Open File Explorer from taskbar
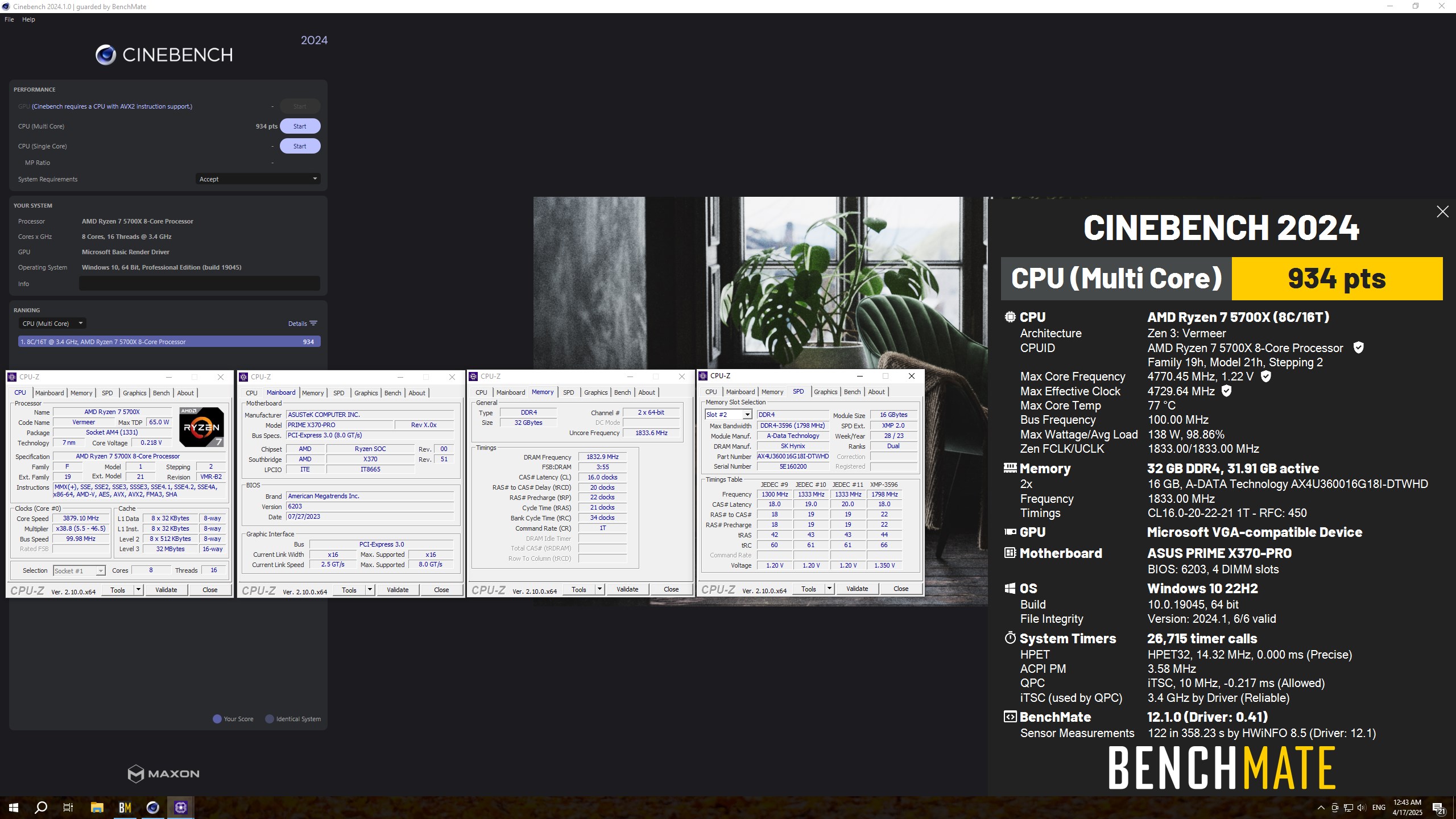 click(x=97, y=807)
